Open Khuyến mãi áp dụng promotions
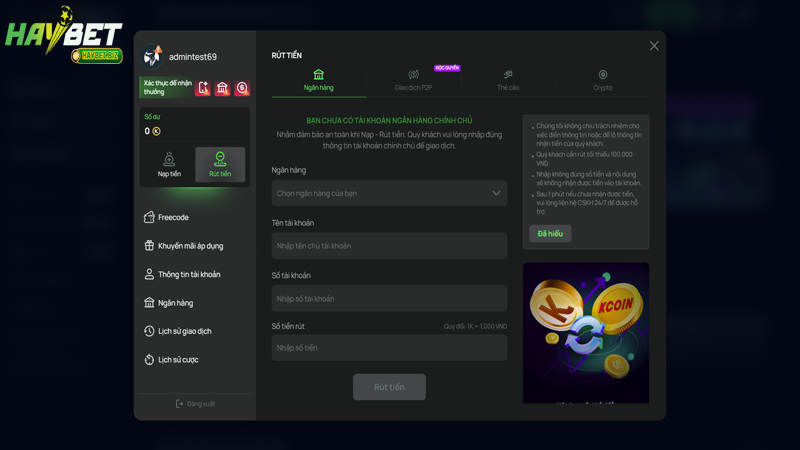This screenshot has width=800, height=450. (x=190, y=246)
